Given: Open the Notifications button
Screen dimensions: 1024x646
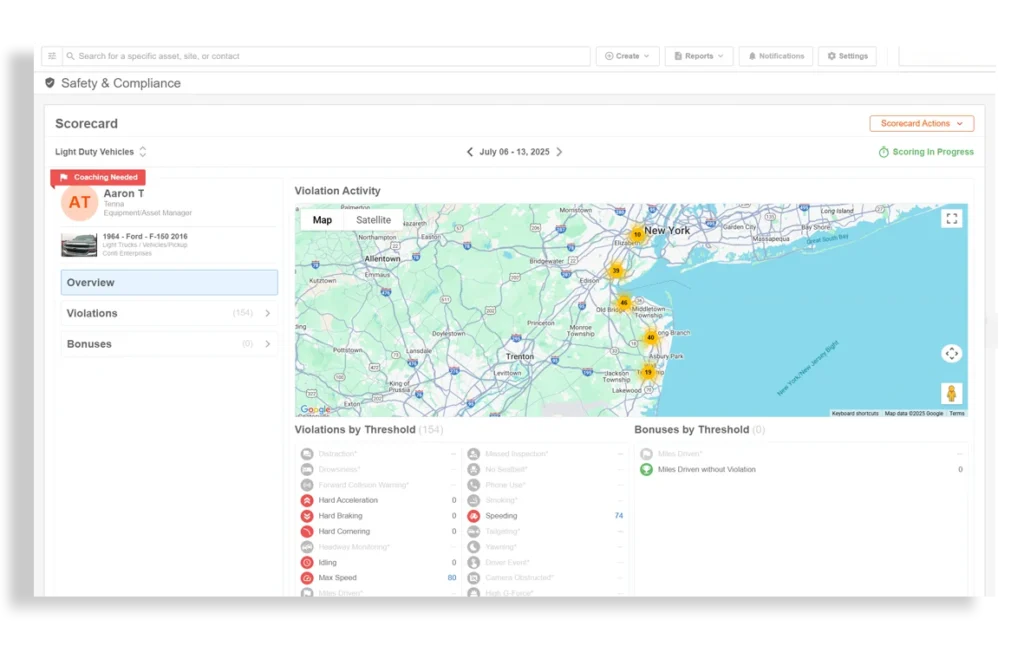Looking at the screenshot, I should pyautogui.click(x=775, y=56).
